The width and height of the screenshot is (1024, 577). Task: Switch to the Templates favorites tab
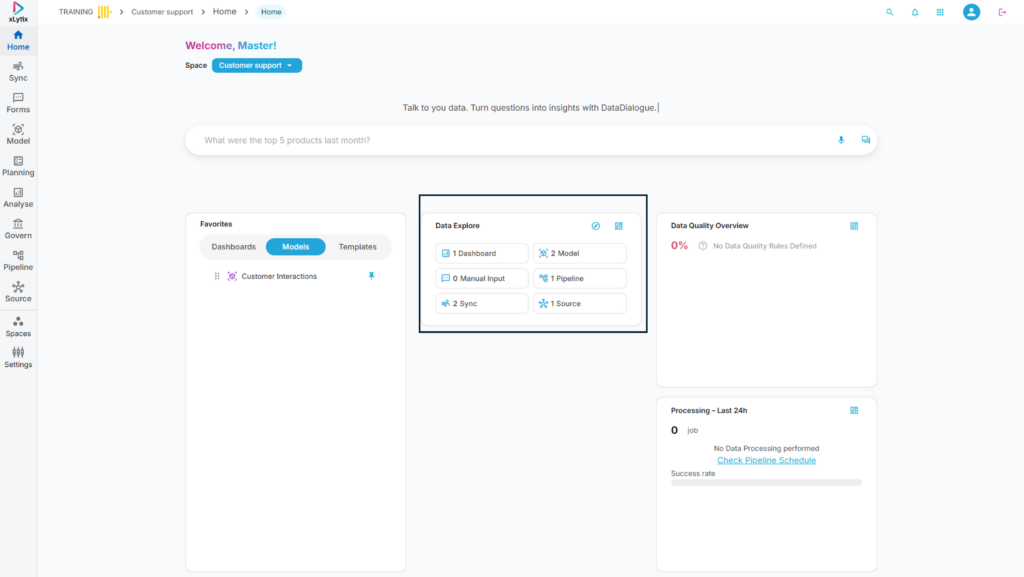[x=357, y=247]
